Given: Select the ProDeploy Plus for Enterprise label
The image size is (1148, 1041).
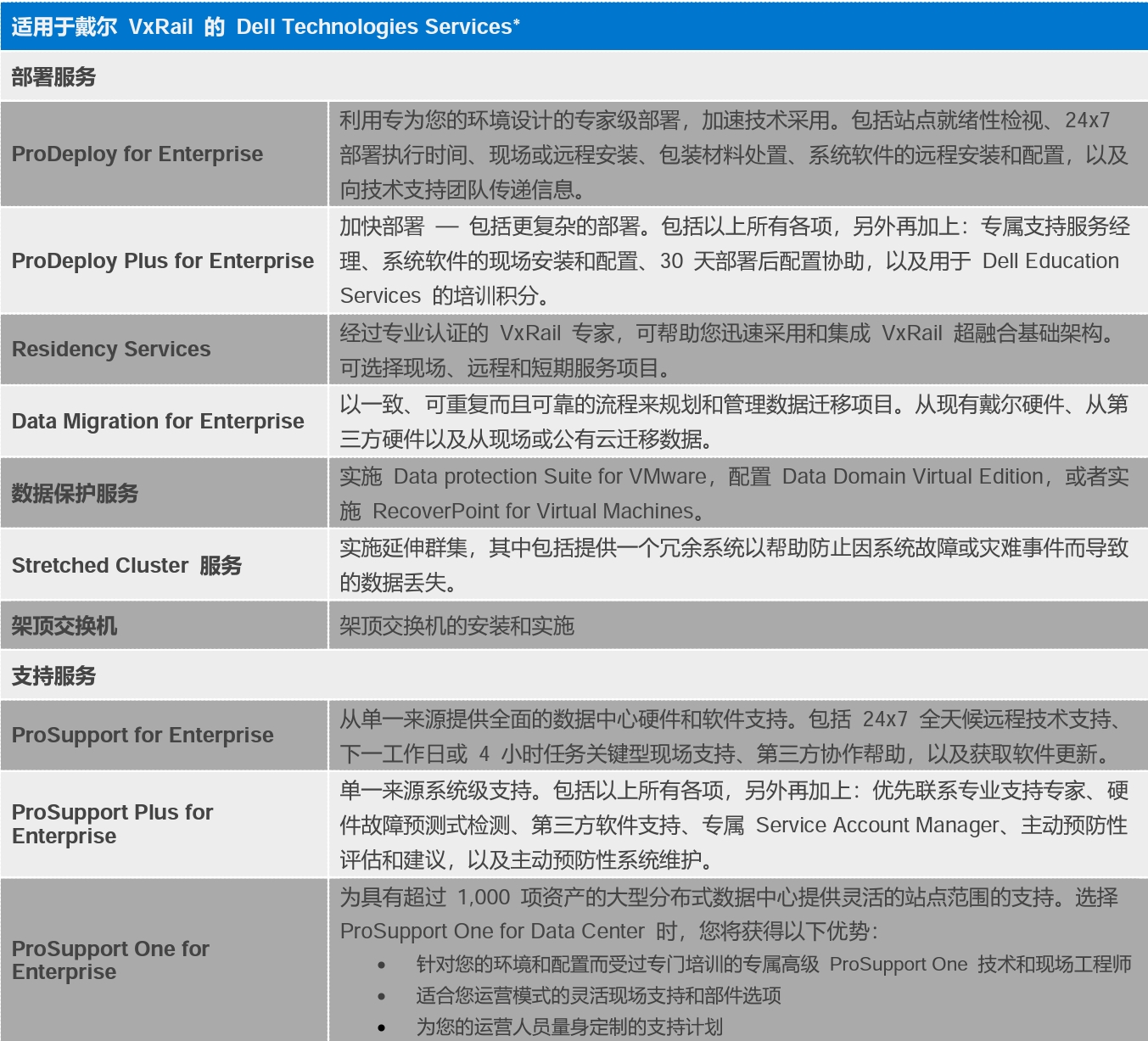Looking at the screenshot, I should pyautogui.click(x=163, y=260).
